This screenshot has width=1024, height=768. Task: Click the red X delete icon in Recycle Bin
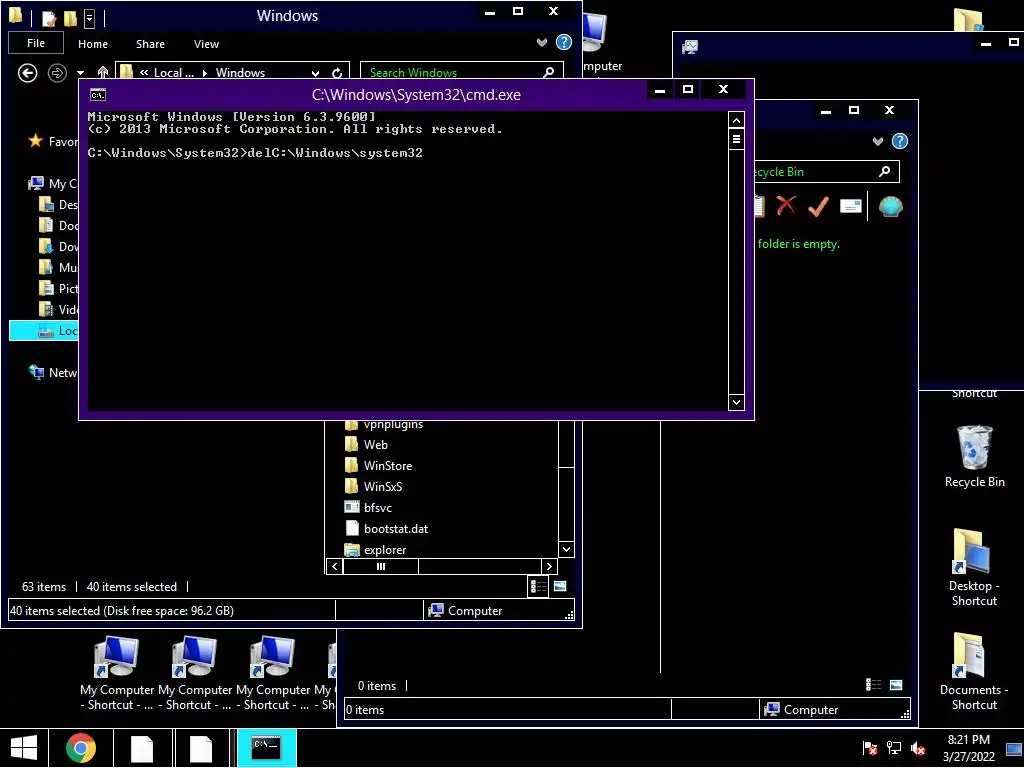(786, 206)
